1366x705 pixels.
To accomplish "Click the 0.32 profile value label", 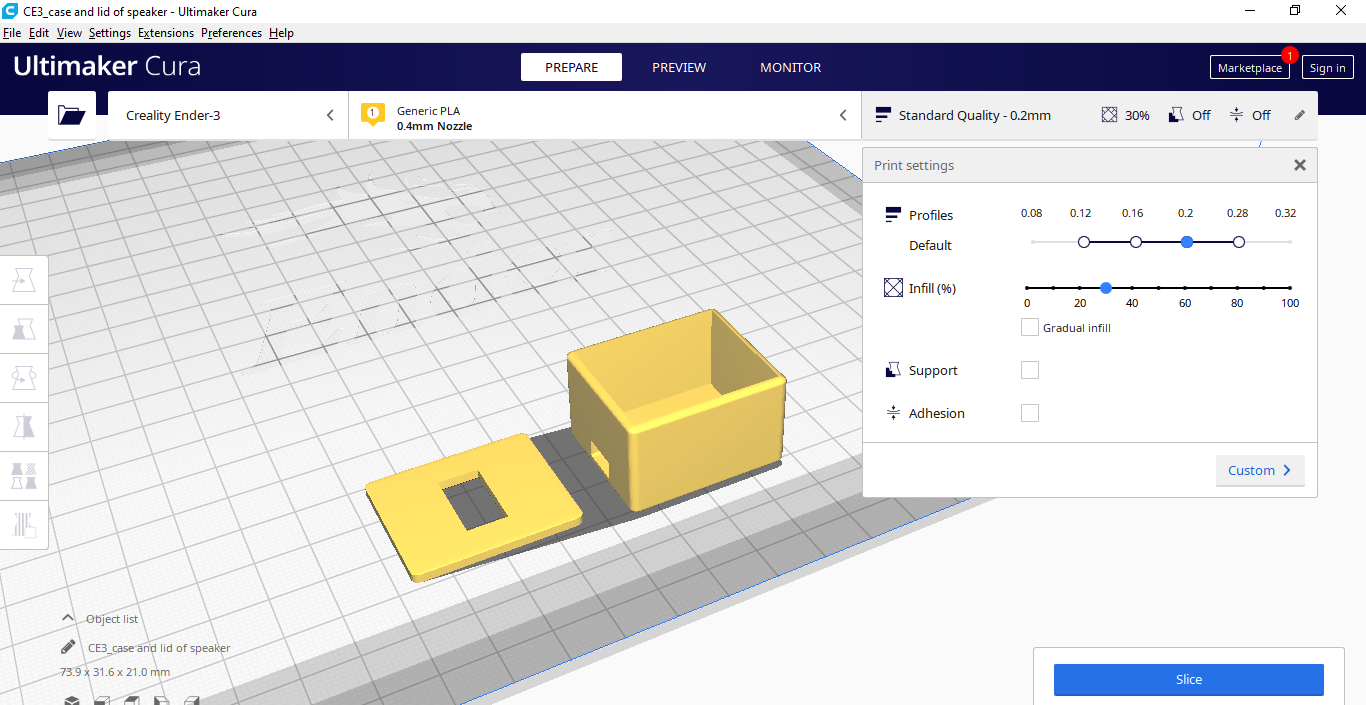I will click(x=1285, y=213).
